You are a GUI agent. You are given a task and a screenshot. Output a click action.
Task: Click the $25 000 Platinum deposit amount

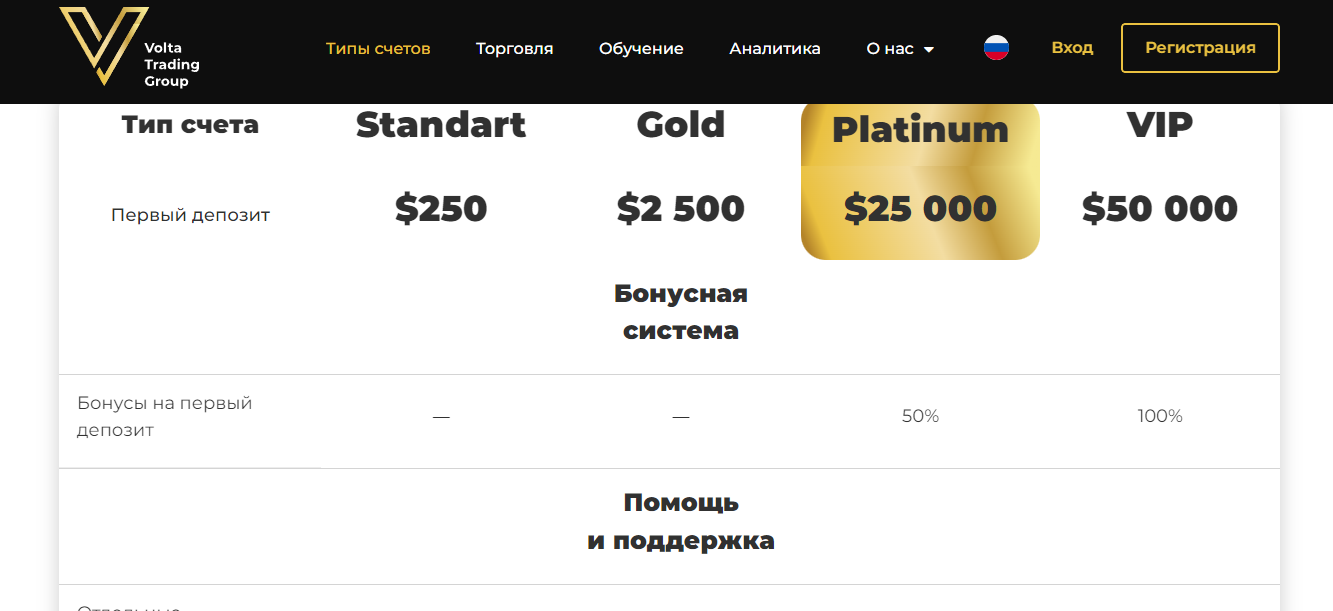(920, 208)
